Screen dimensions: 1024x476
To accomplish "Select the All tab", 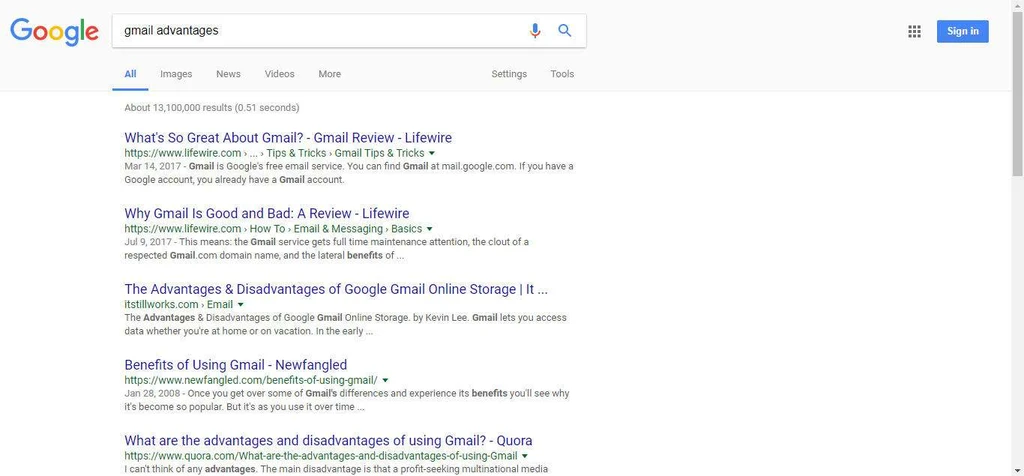I will (x=131, y=74).
